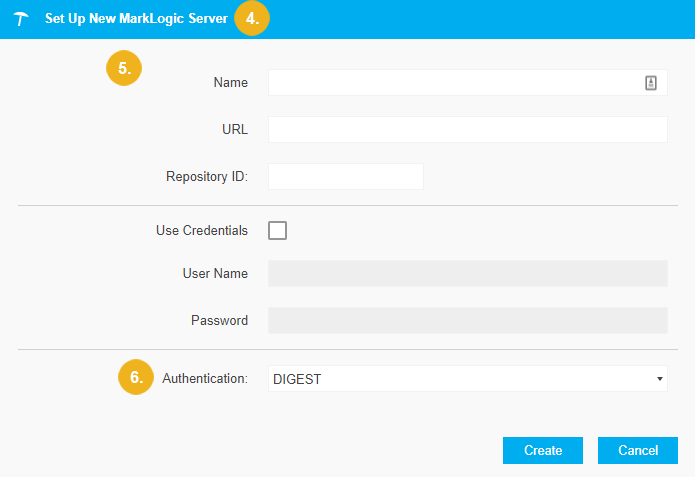
Task: Click the 'Name' field label
Action: [x=230, y=82]
